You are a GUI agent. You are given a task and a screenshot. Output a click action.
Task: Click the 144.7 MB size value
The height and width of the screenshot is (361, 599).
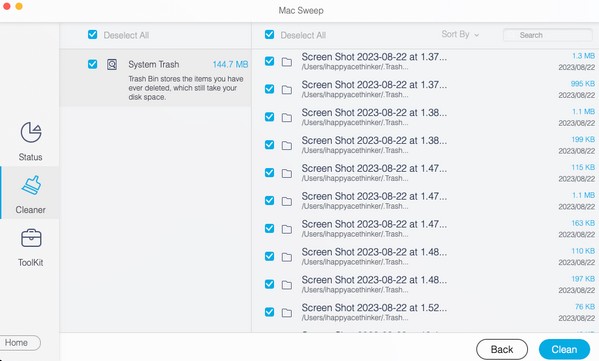coord(230,64)
